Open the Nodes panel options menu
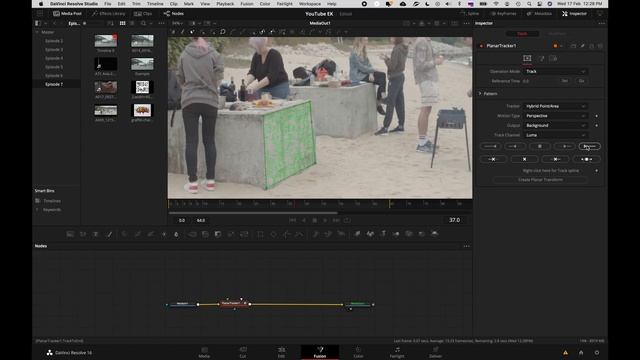640x360 pixels. point(467,246)
